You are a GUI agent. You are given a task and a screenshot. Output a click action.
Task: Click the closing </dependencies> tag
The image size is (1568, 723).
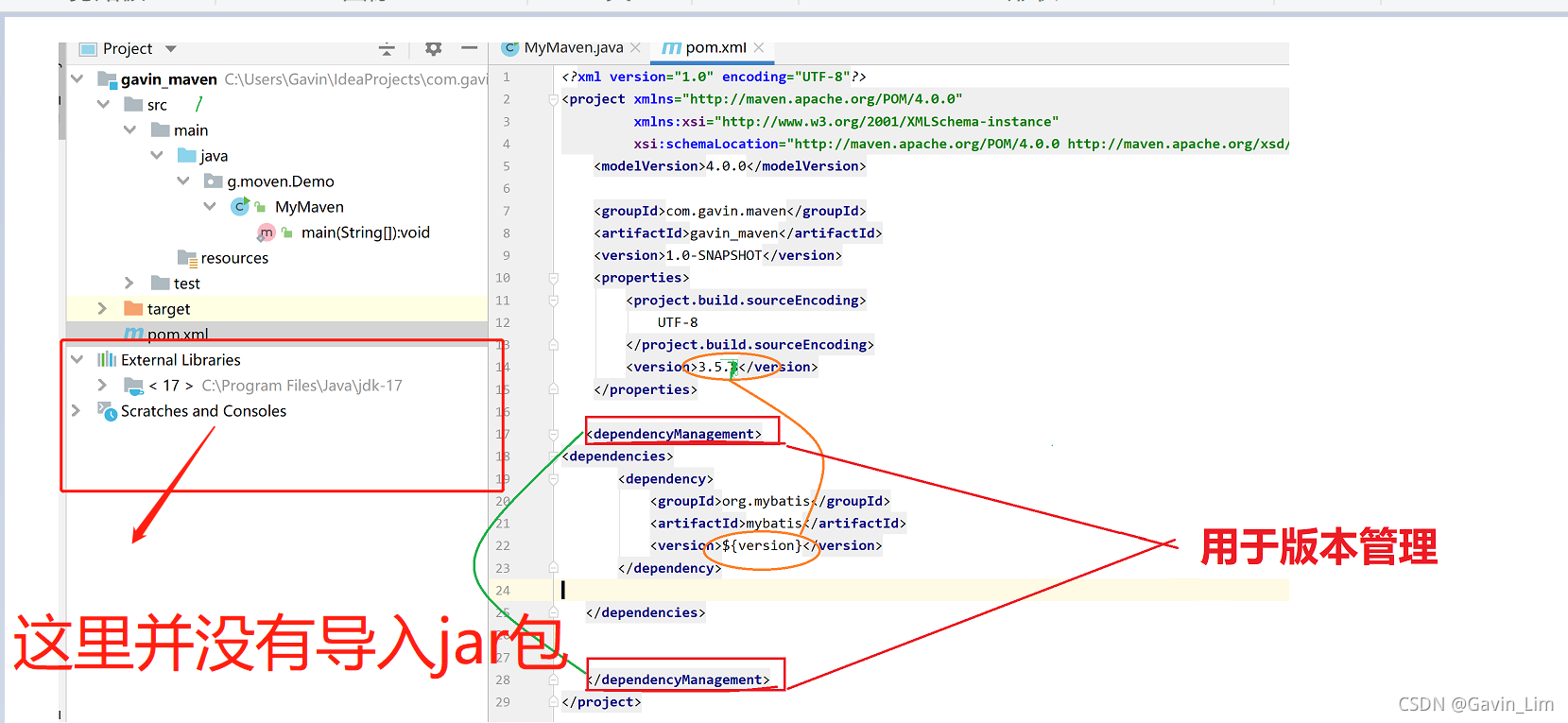pos(646,612)
